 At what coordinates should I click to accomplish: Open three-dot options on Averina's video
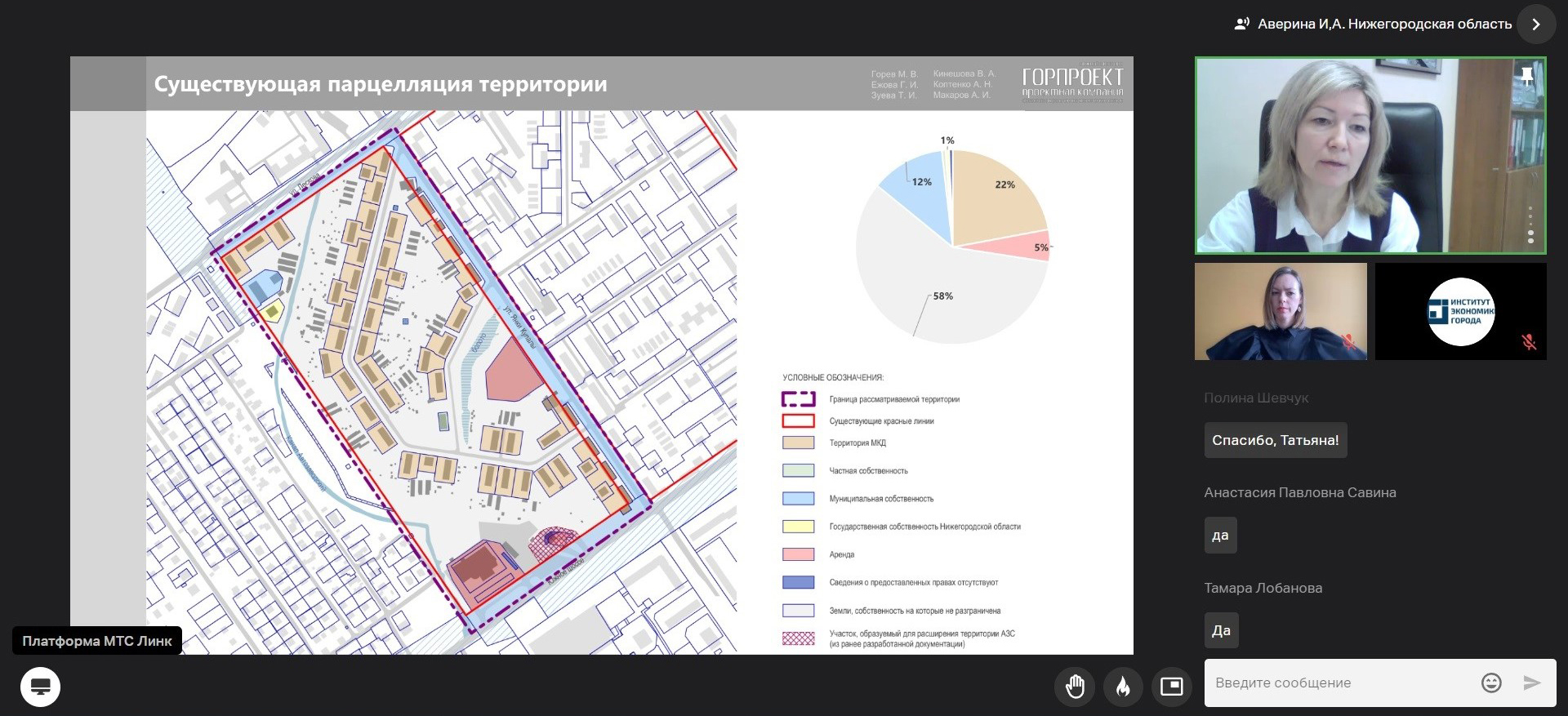(x=1530, y=225)
